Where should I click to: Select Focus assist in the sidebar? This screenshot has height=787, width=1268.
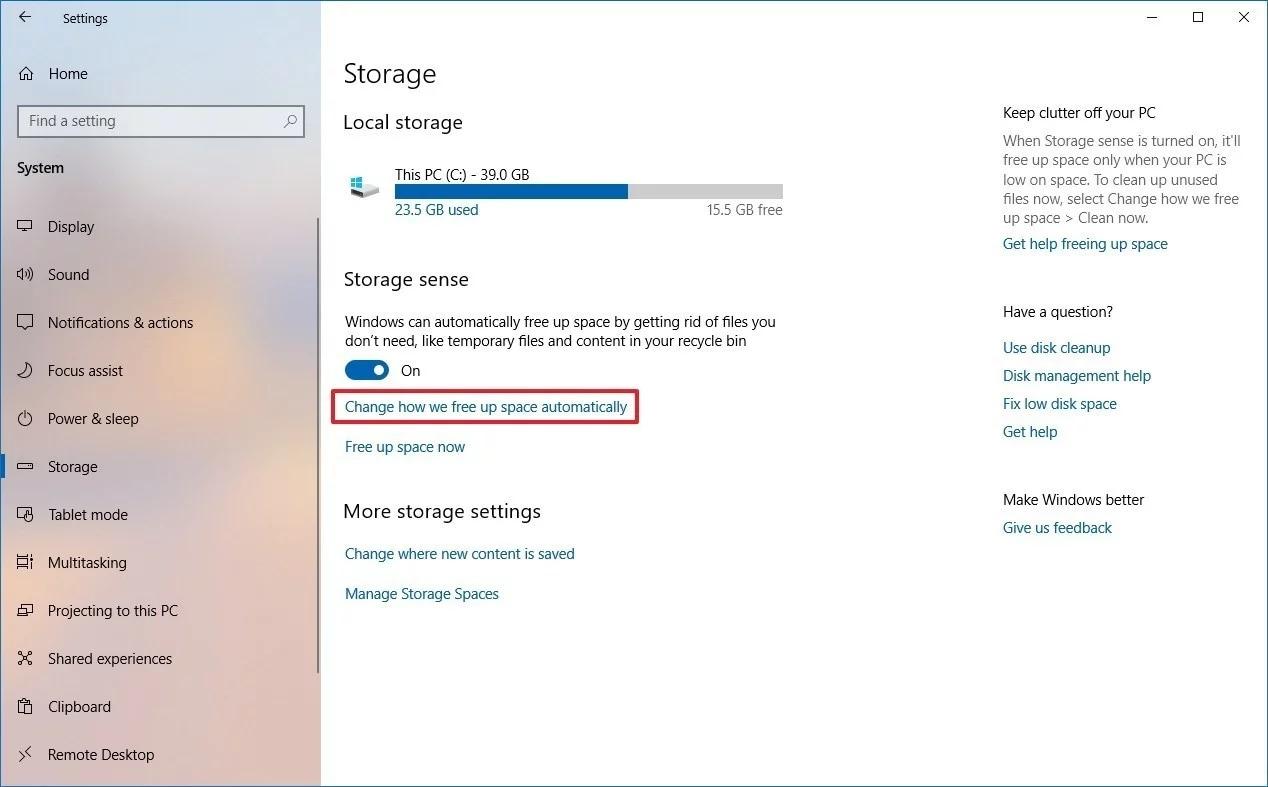pyautogui.click(x=85, y=370)
